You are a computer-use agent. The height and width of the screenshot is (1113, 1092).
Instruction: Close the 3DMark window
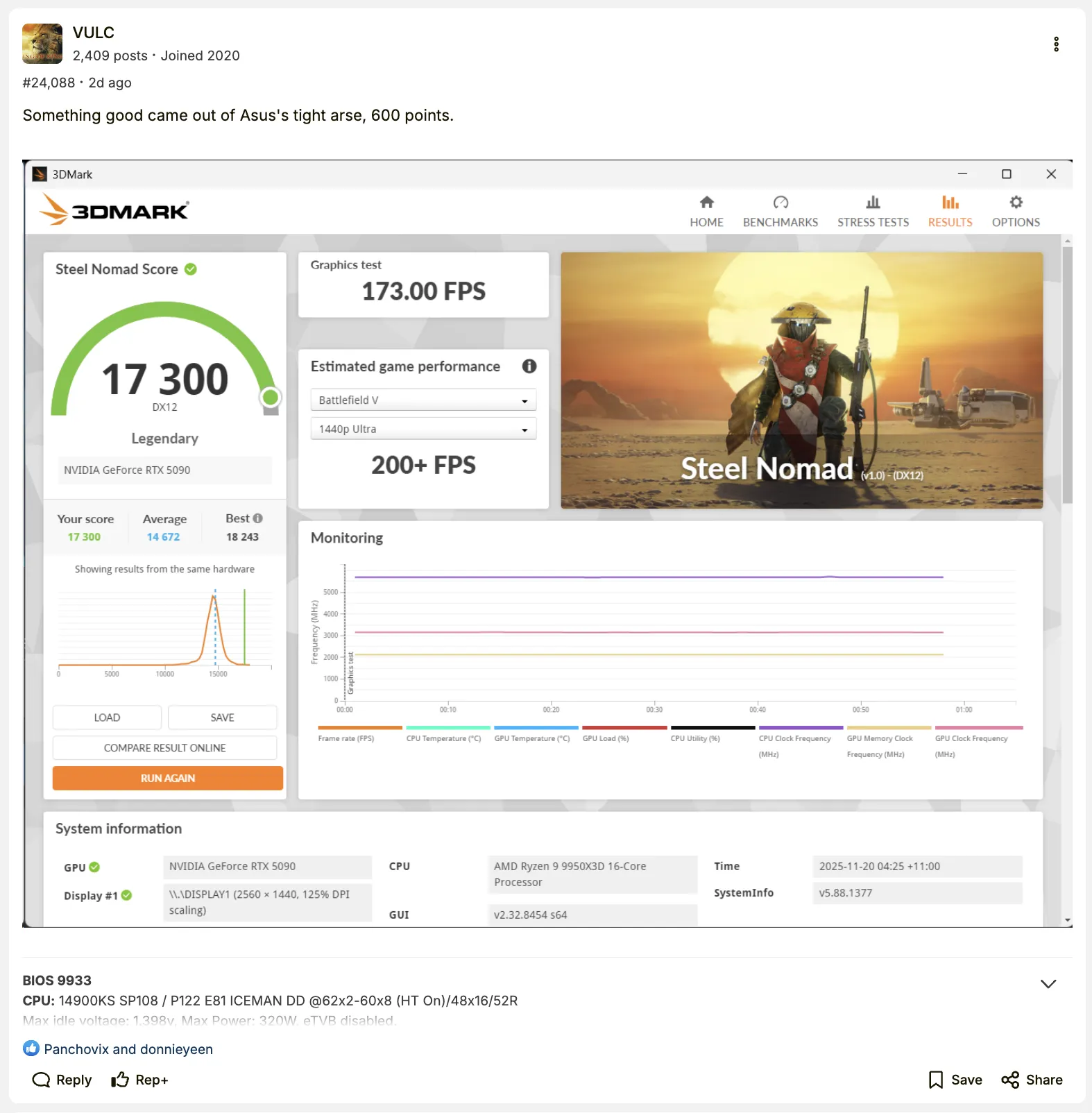1051,174
